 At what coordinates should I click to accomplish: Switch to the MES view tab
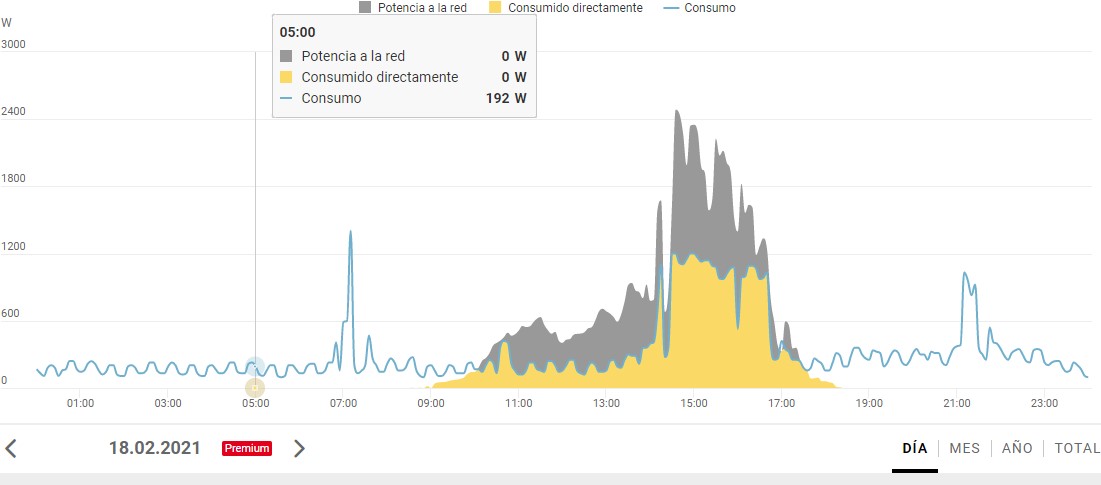coord(965,448)
